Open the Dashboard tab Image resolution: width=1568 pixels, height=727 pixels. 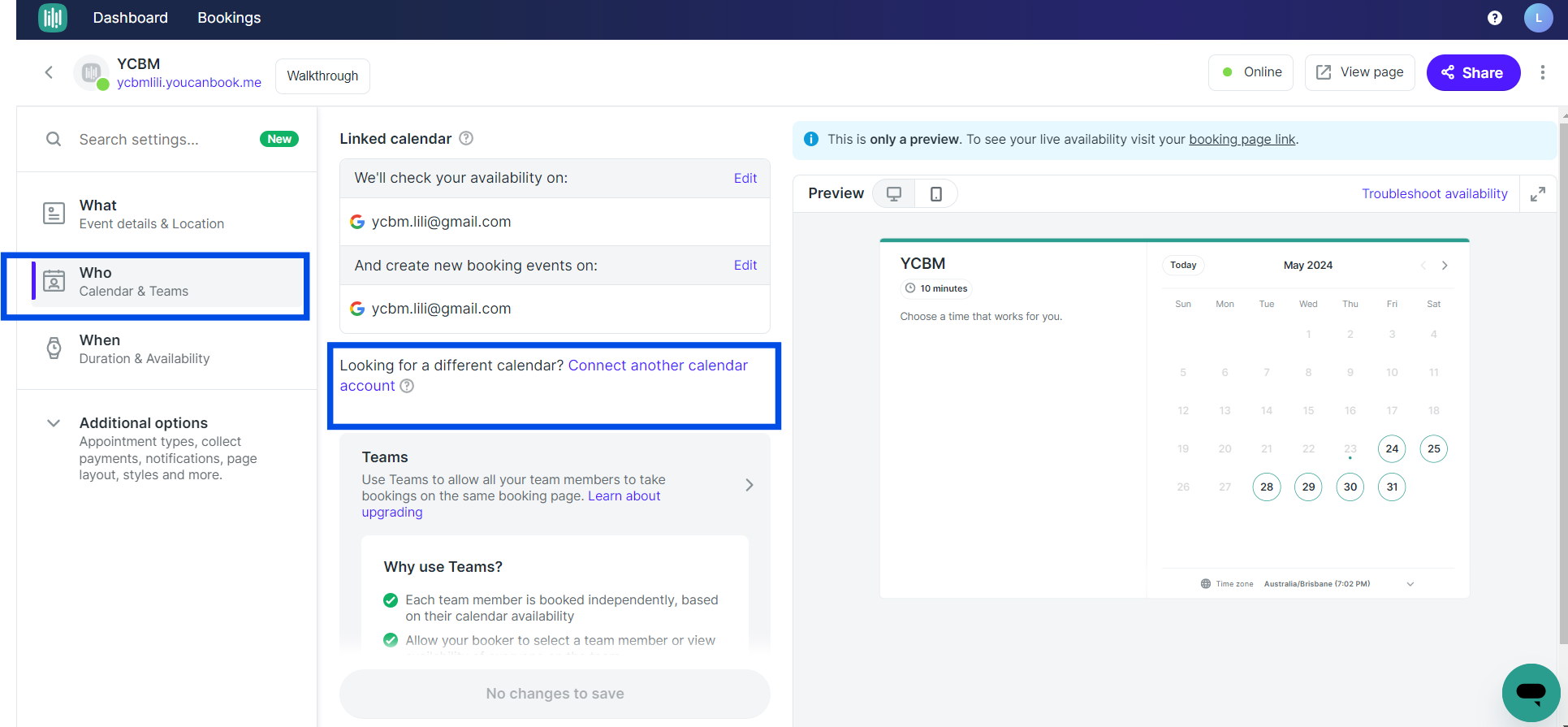click(131, 18)
